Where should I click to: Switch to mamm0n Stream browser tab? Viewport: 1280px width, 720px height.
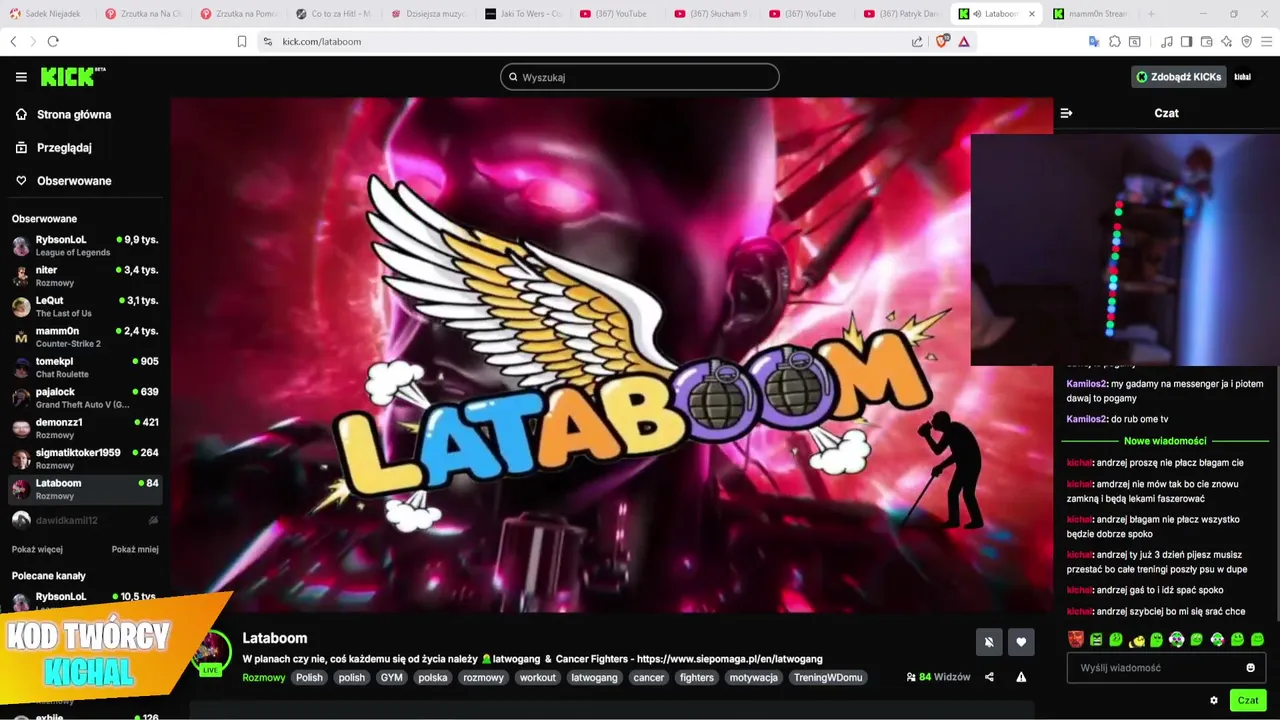(x=1090, y=14)
